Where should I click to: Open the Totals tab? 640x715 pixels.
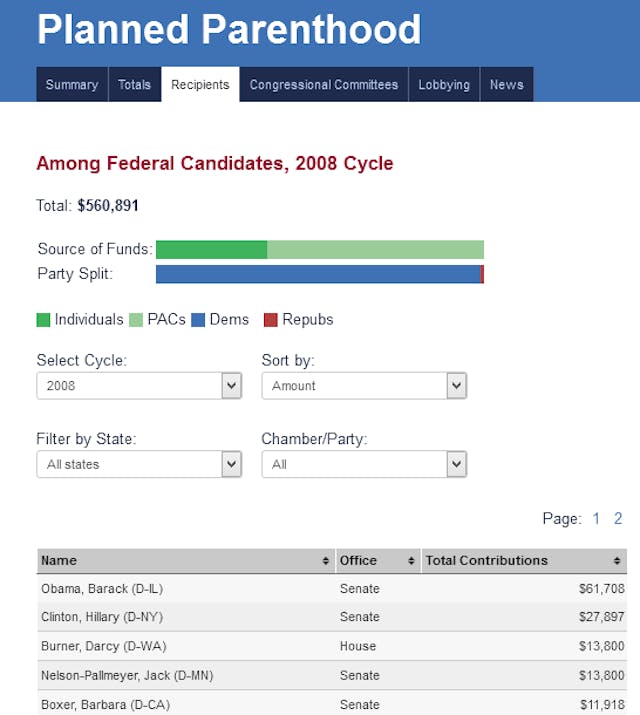(134, 85)
